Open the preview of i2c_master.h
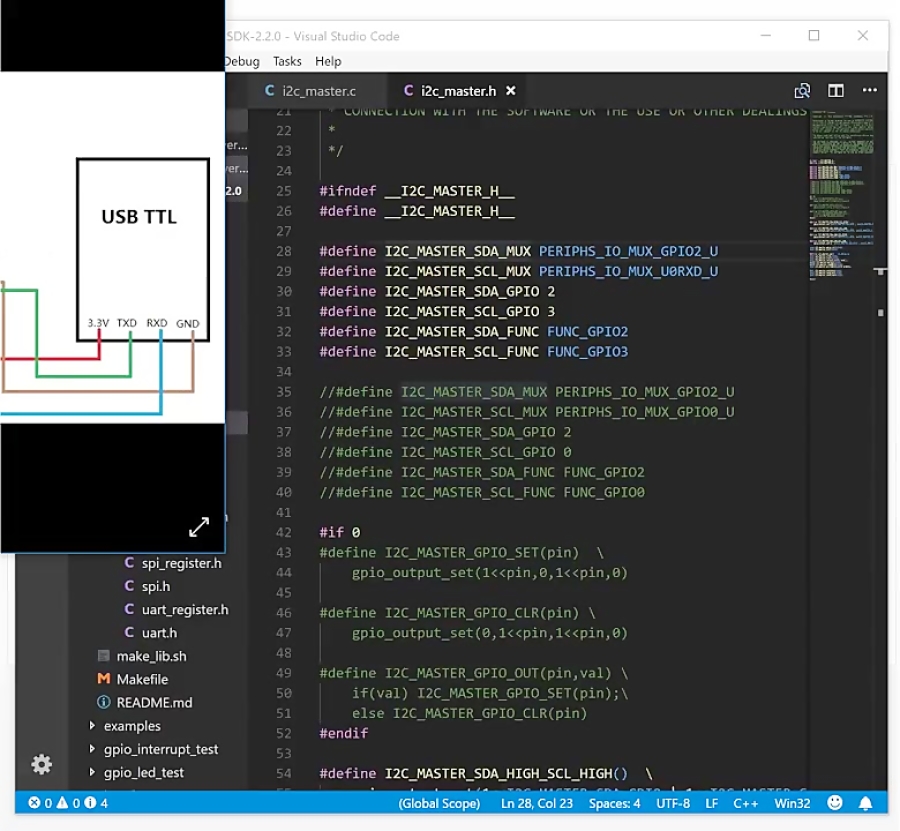Viewport: 900px width, 831px height. (x=802, y=90)
